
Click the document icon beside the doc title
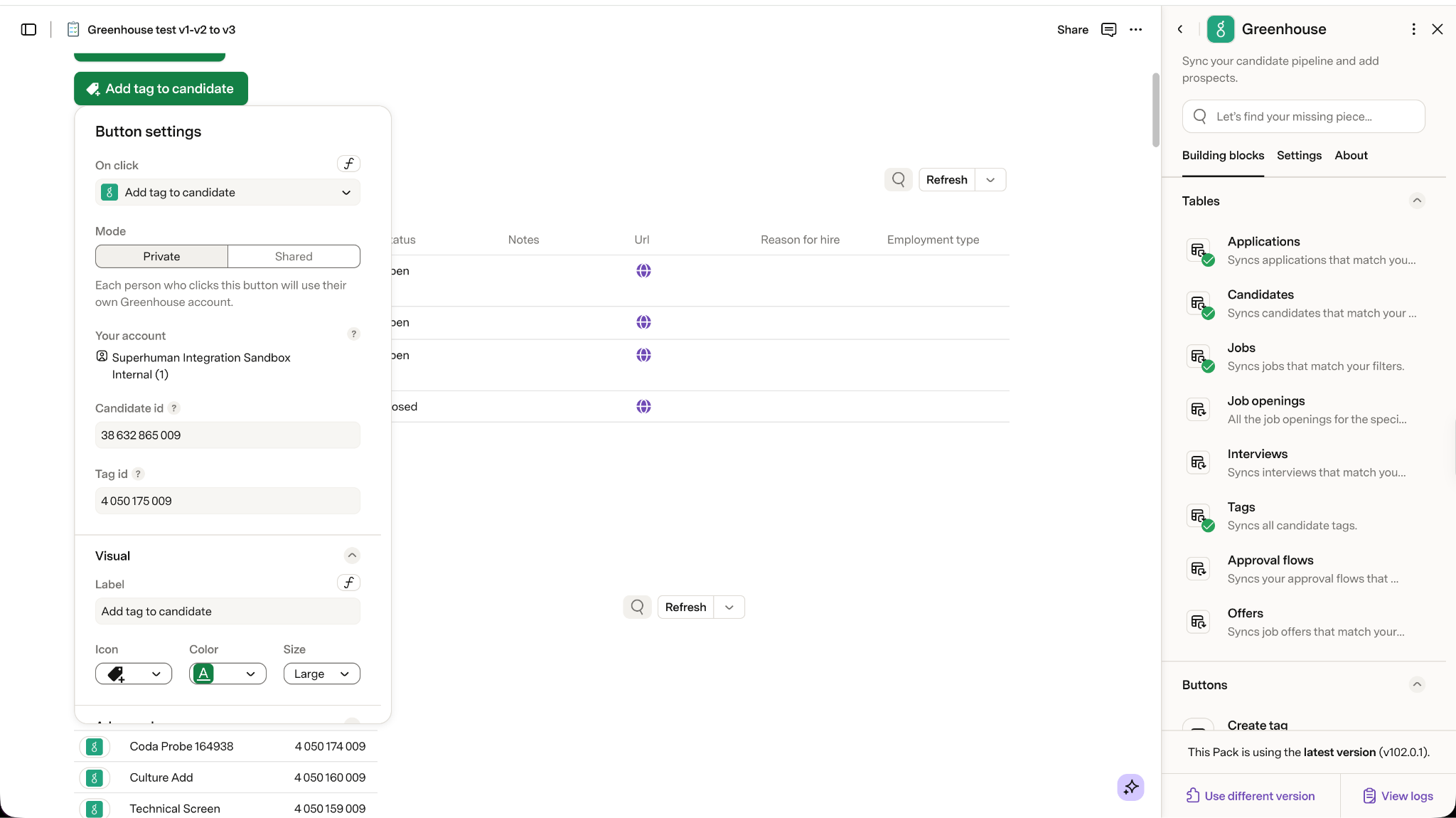73,29
